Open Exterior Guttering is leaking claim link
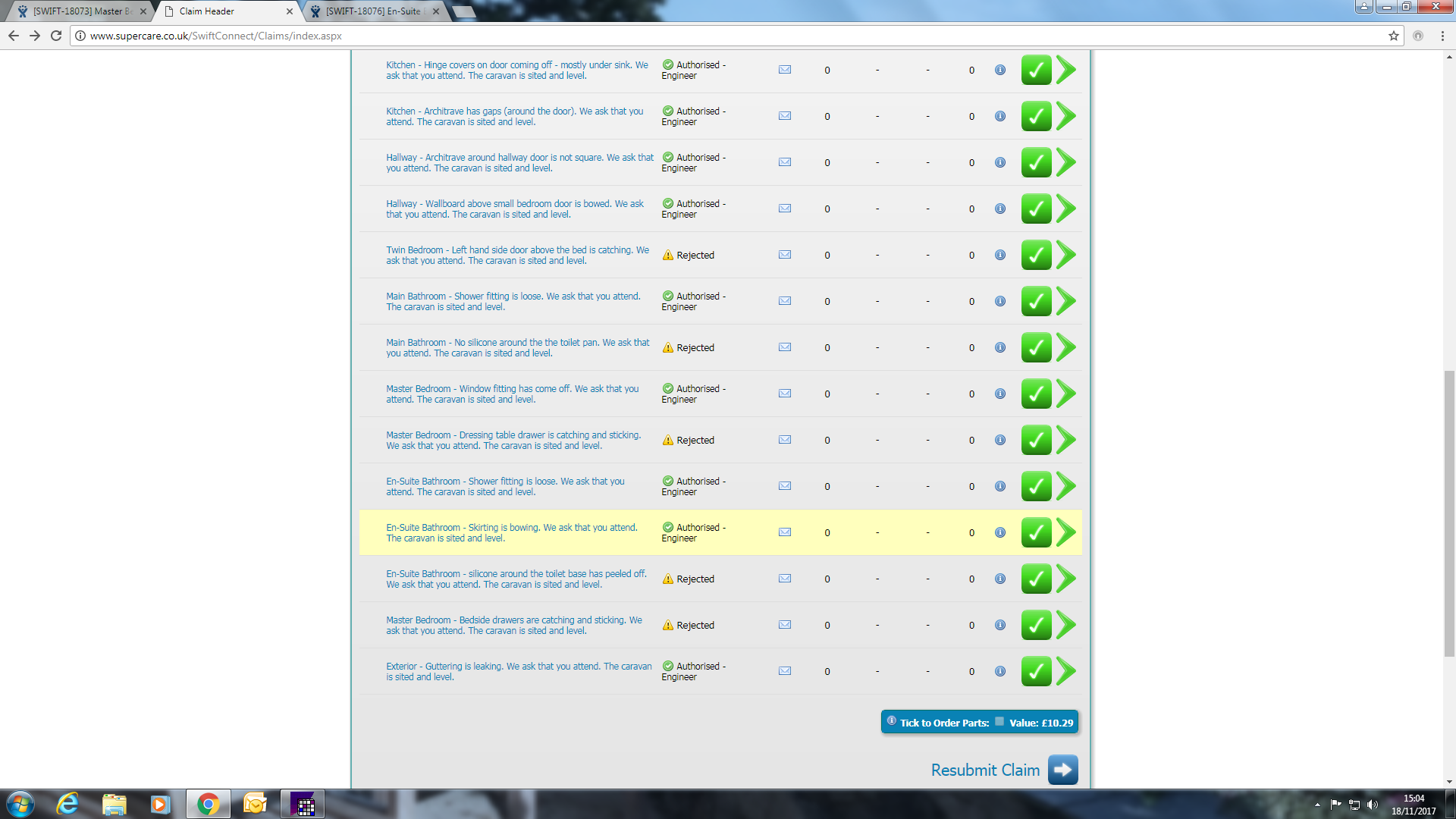1456x819 pixels. pos(518,671)
